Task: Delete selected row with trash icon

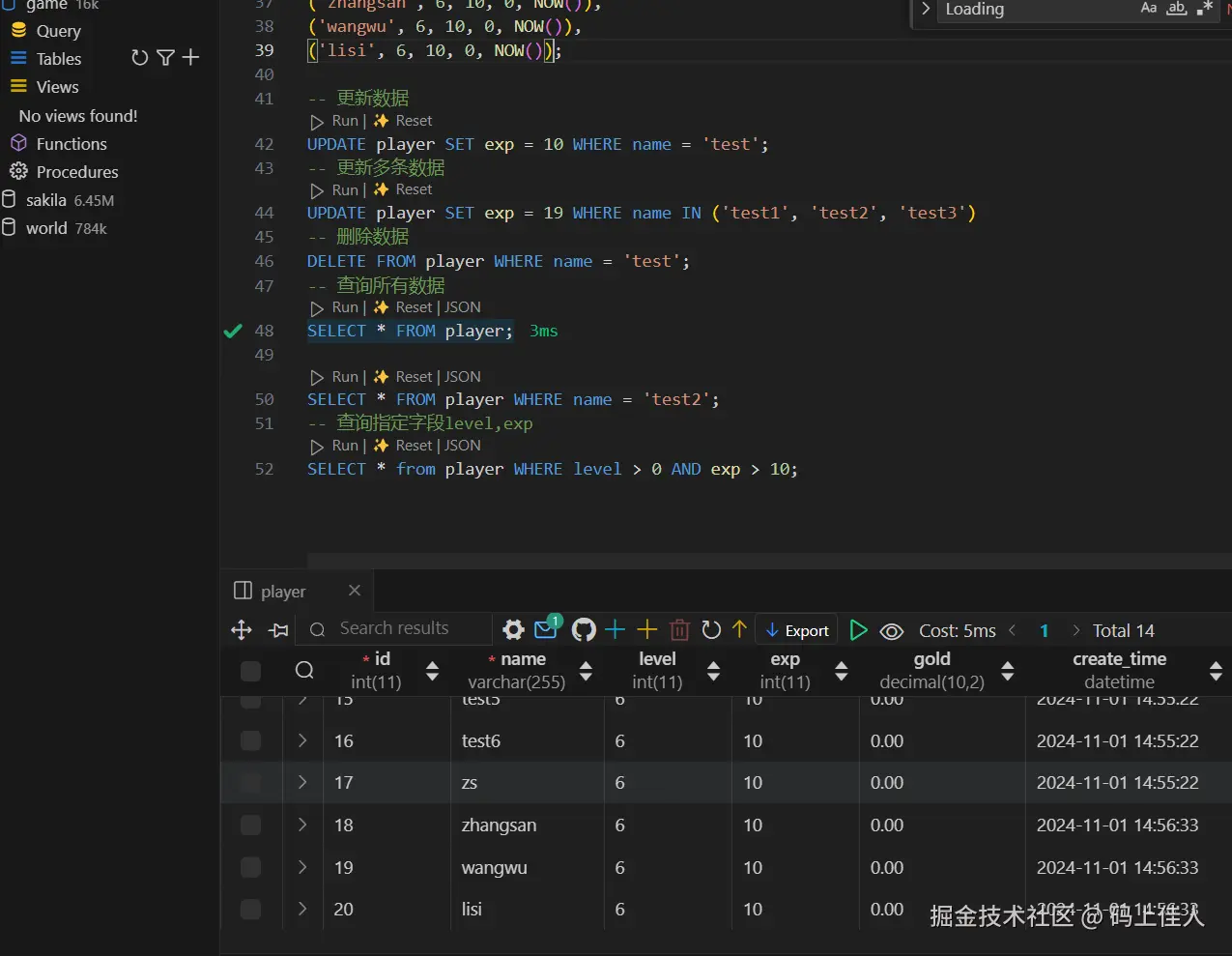Action: 679,630
